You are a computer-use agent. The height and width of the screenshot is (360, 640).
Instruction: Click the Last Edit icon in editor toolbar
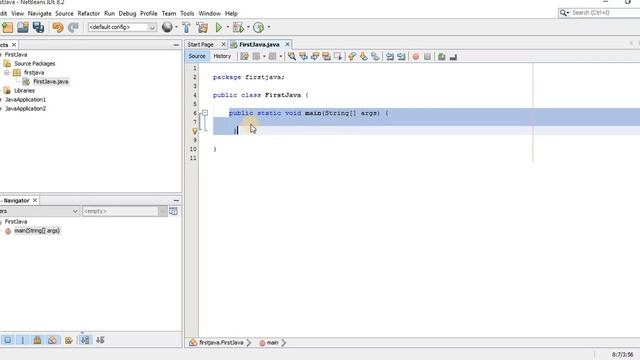(244, 56)
